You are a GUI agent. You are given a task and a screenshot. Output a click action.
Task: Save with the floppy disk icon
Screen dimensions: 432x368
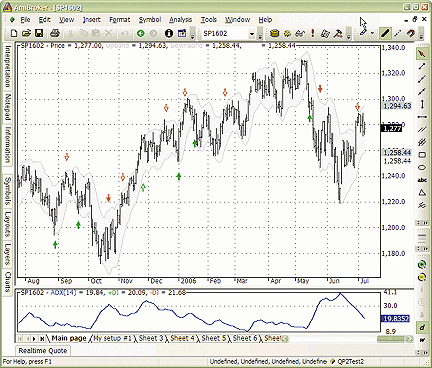coord(39,33)
